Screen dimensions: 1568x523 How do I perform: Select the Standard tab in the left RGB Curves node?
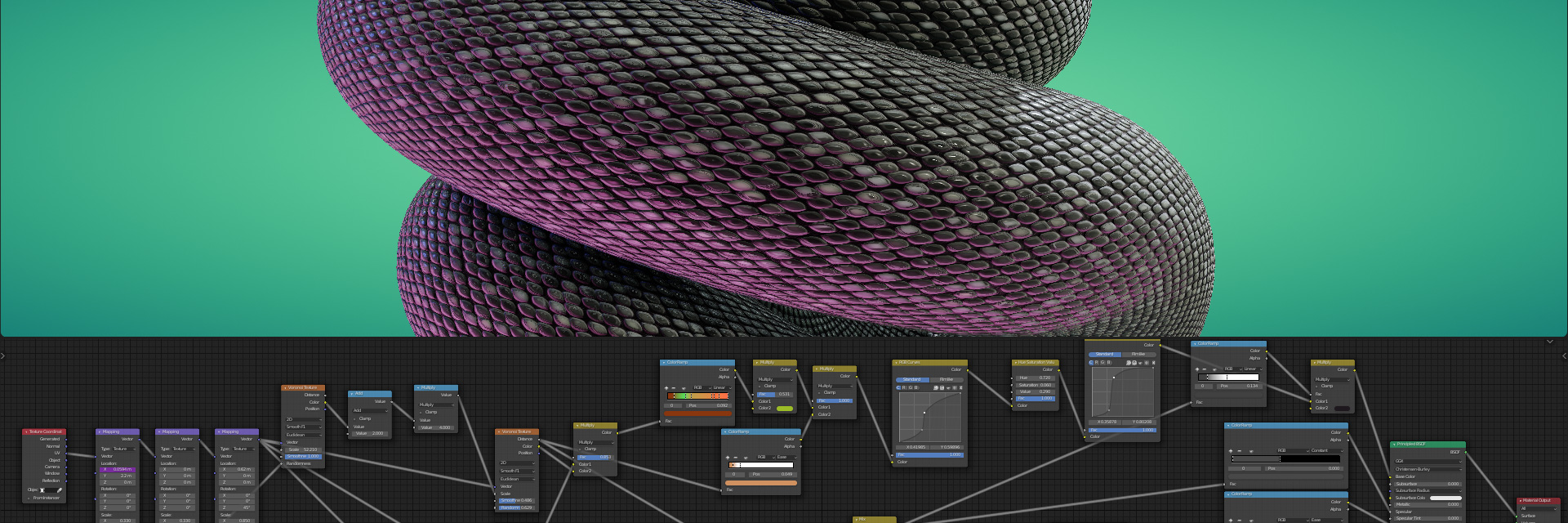tap(911, 379)
